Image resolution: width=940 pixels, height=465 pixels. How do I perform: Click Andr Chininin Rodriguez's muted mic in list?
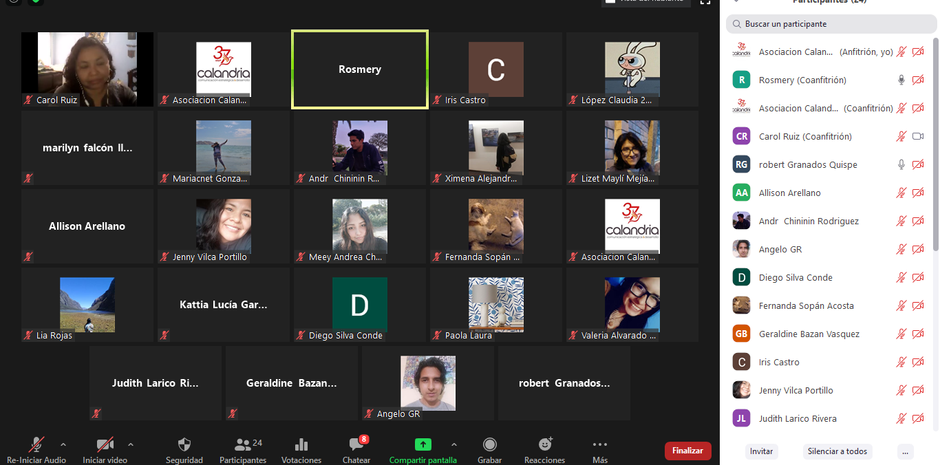(900, 221)
